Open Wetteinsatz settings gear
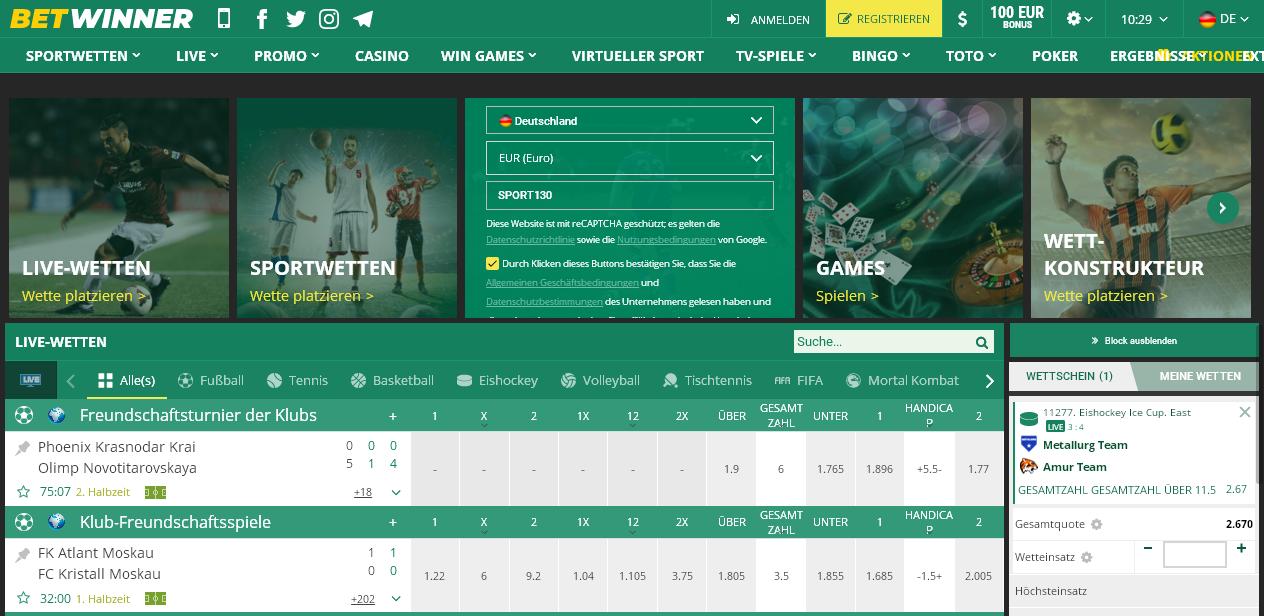The height and width of the screenshot is (616, 1264). point(1087,558)
